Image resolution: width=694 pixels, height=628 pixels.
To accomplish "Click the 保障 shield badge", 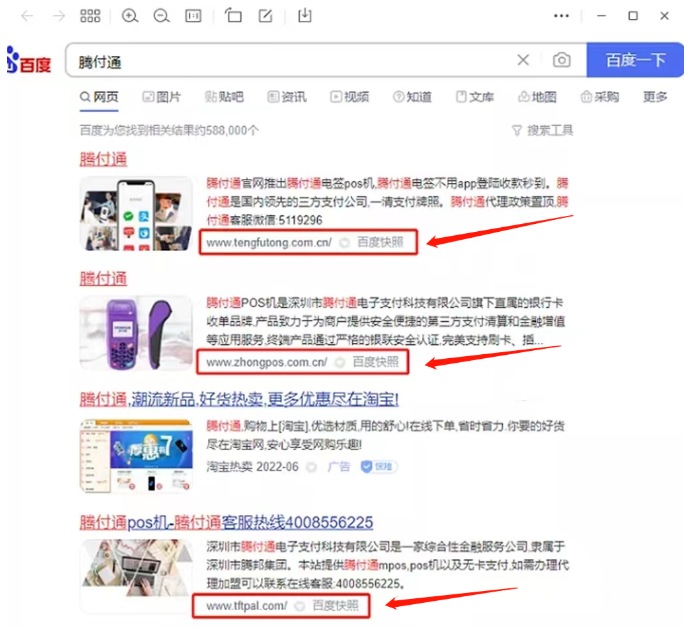I will click(x=379, y=467).
